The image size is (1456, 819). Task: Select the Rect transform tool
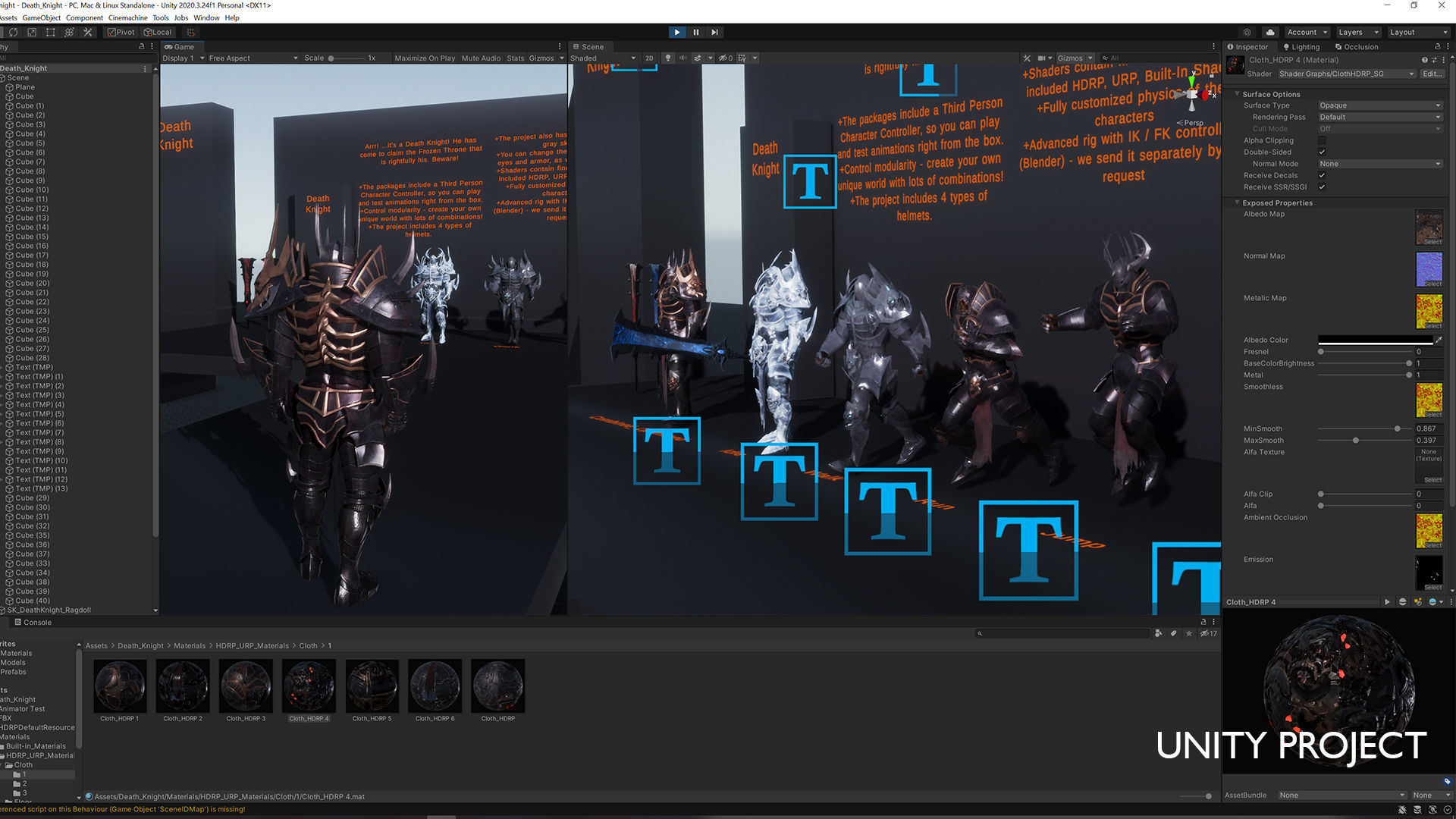[x=51, y=33]
